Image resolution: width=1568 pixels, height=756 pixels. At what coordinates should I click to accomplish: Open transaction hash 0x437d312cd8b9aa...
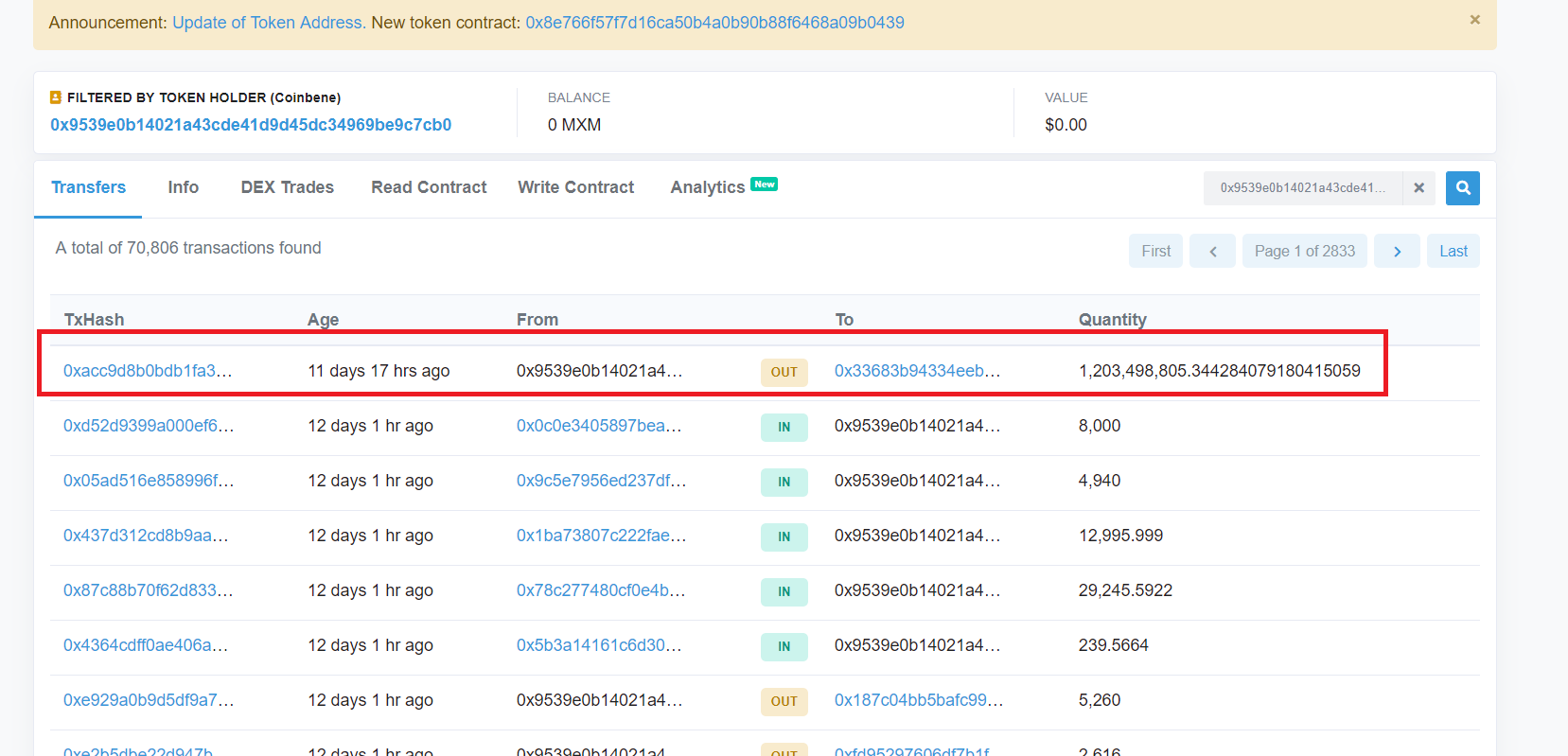point(146,536)
